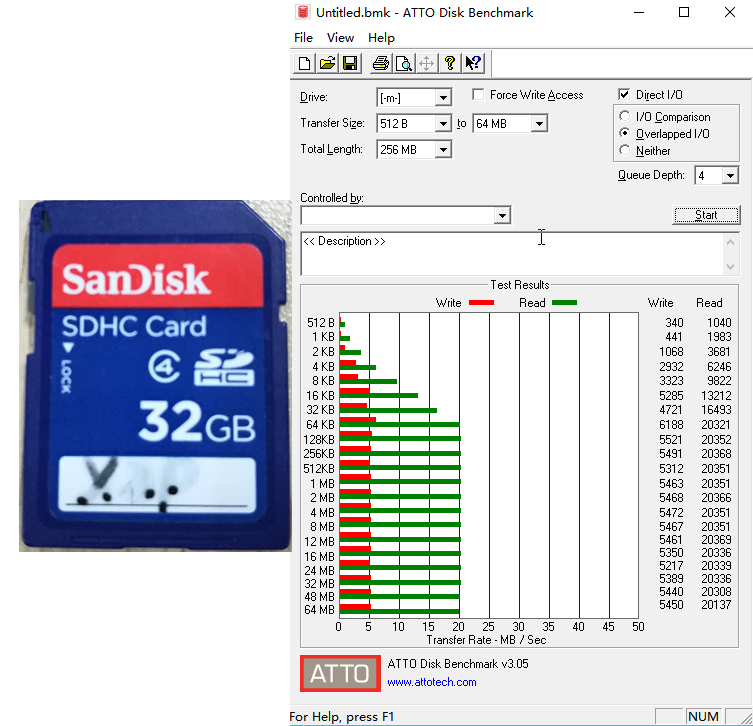
Task: Click the 12 MB row label in chart
Action: [x=319, y=542]
